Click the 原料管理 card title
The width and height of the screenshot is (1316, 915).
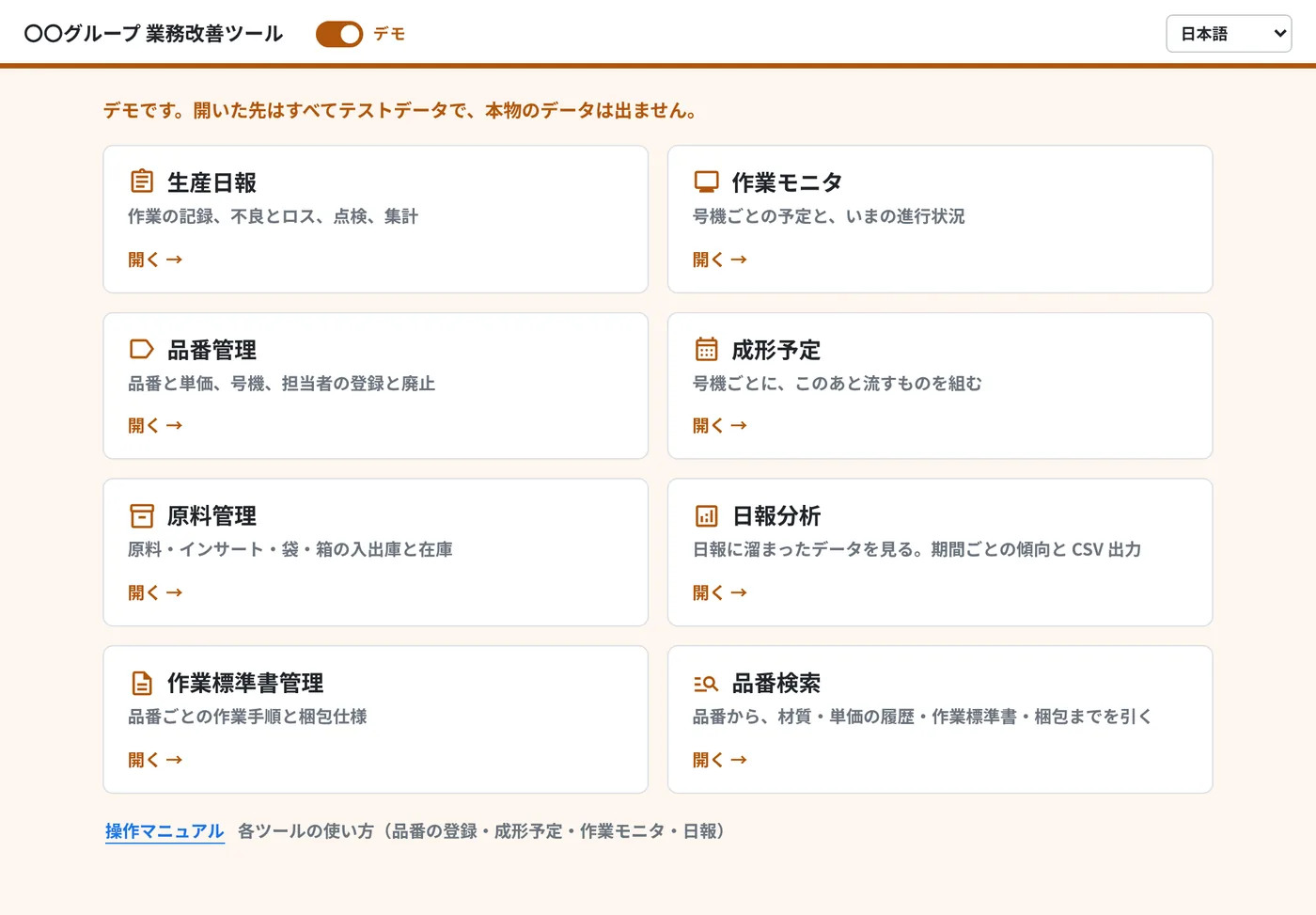(x=211, y=516)
